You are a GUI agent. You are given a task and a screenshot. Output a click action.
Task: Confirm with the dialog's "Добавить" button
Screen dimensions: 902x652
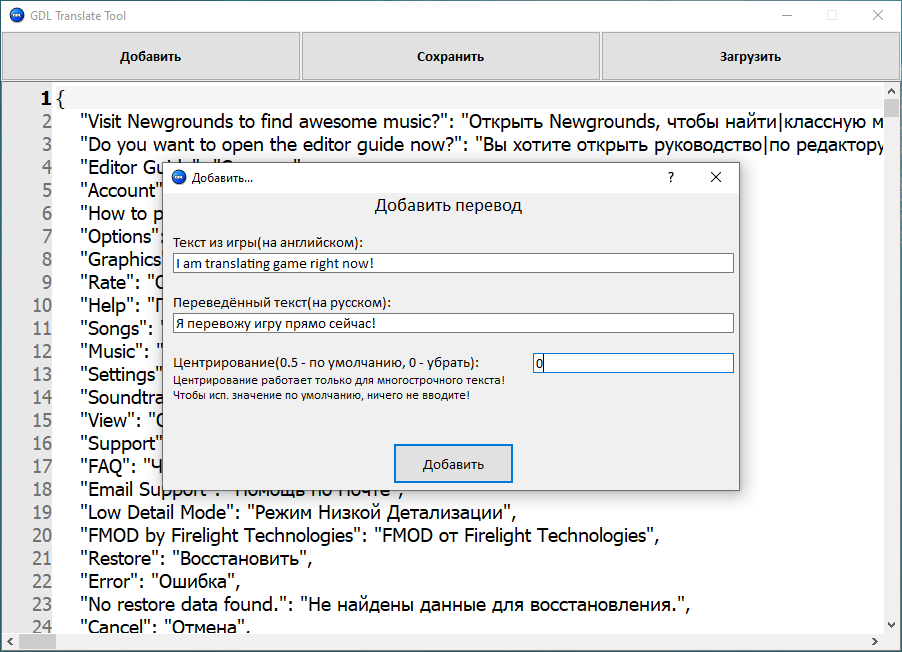[x=453, y=464]
